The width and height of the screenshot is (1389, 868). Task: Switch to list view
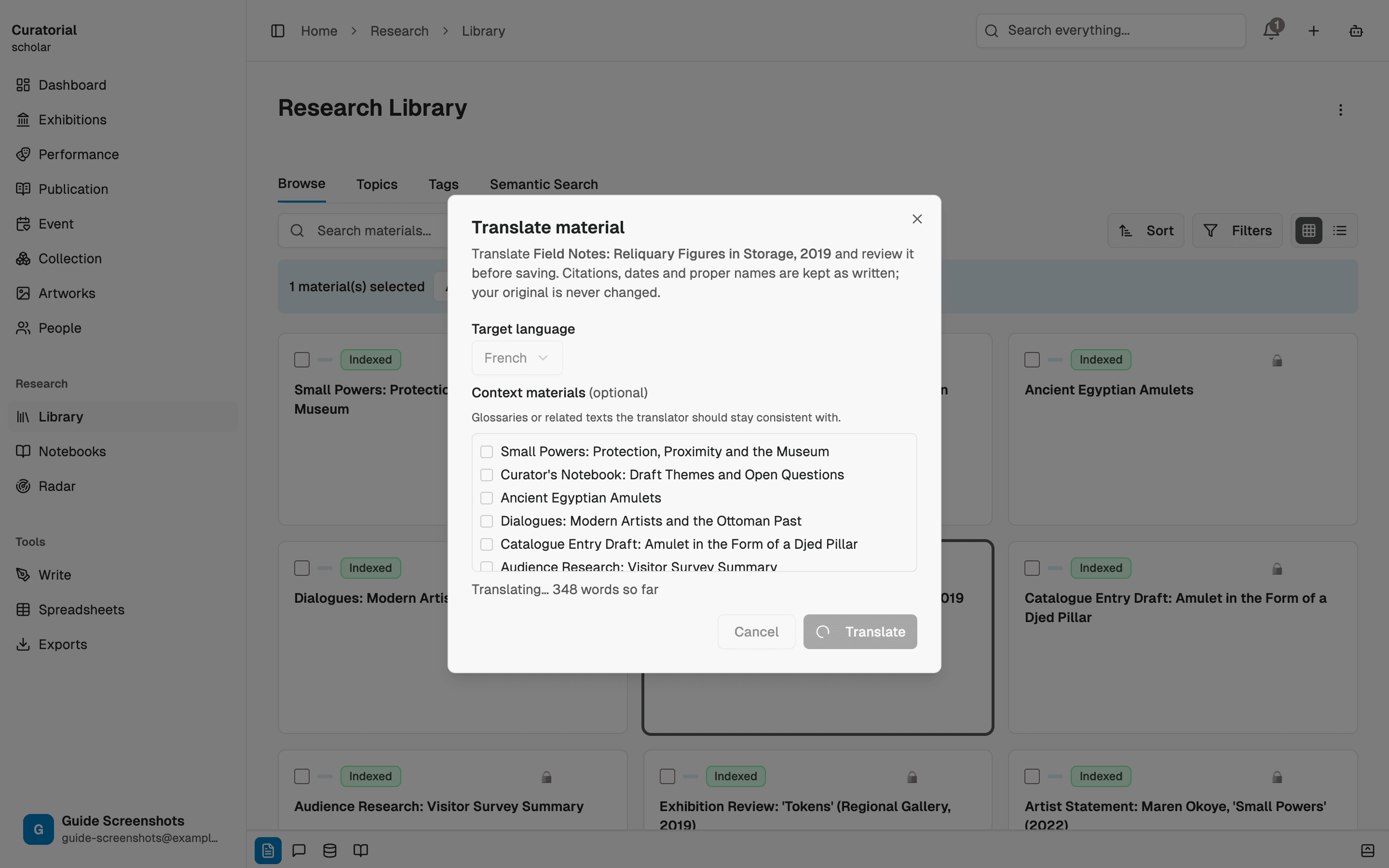point(1340,231)
